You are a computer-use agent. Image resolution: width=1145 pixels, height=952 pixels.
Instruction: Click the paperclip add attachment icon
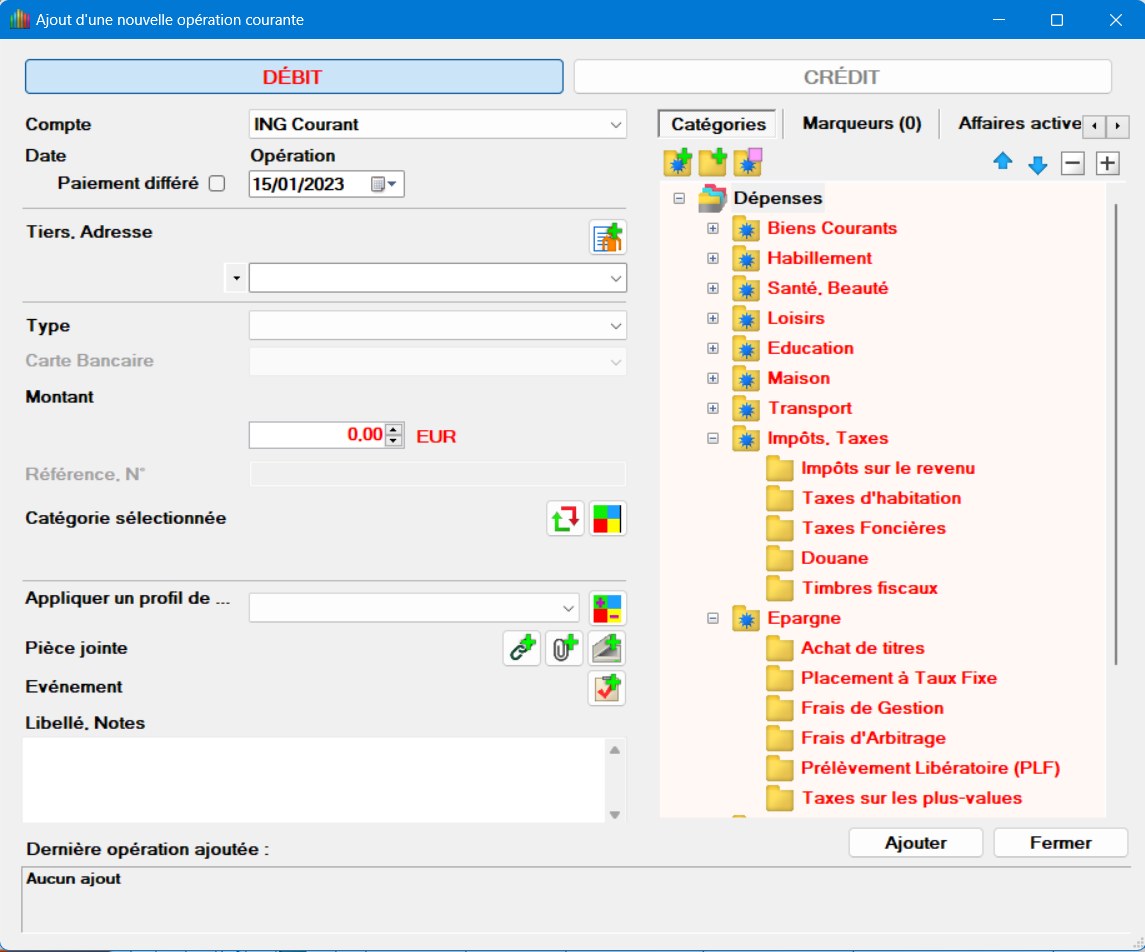coord(564,648)
